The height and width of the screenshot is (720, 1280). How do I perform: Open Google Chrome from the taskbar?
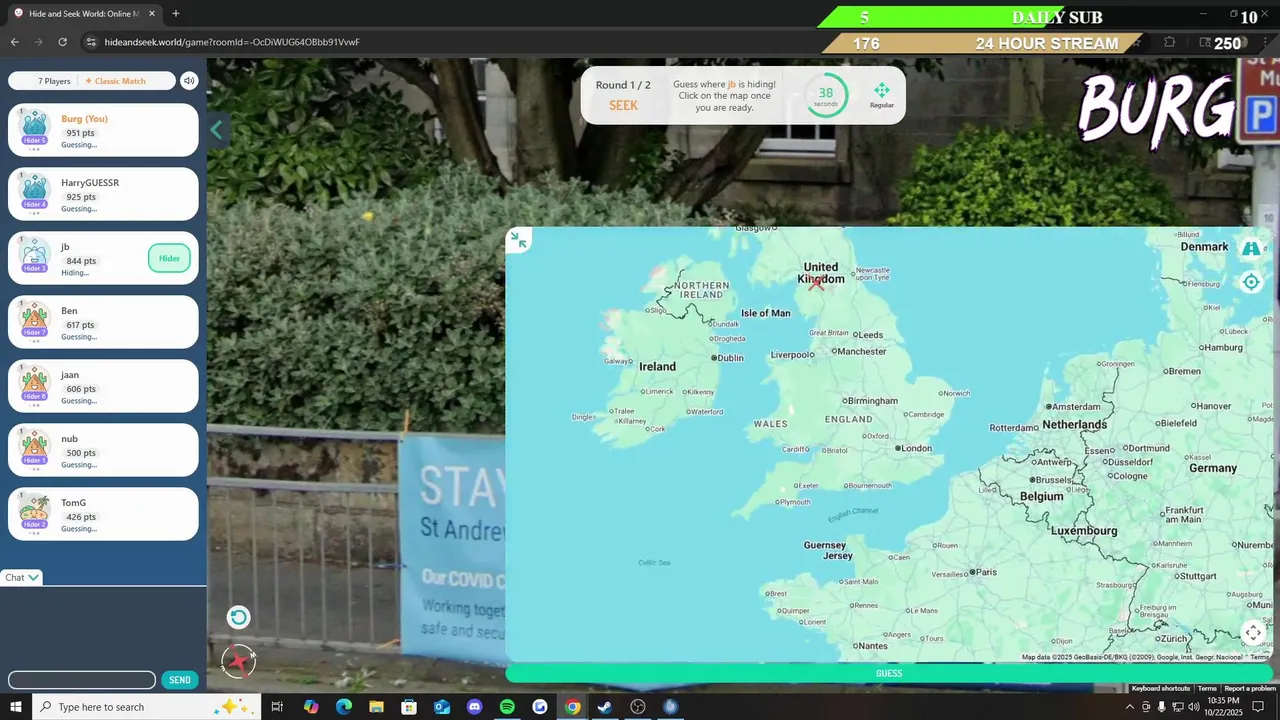[x=572, y=707]
